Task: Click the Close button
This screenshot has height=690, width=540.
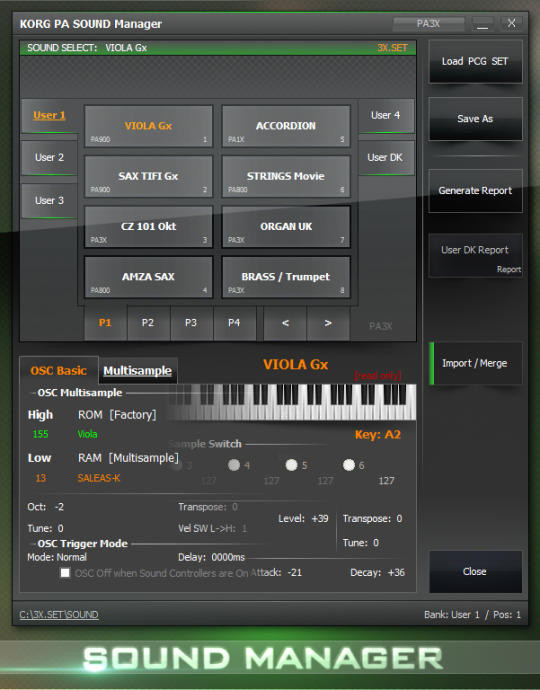Action: pos(475,572)
